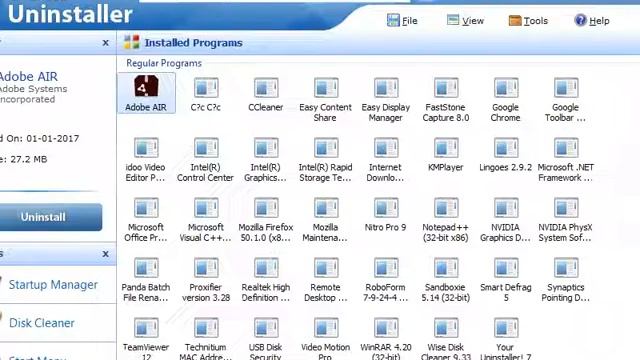This screenshot has width=640, height=360.
Task: Select the NVIDIA PhysX System Software icon
Action: tap(566, 207)
